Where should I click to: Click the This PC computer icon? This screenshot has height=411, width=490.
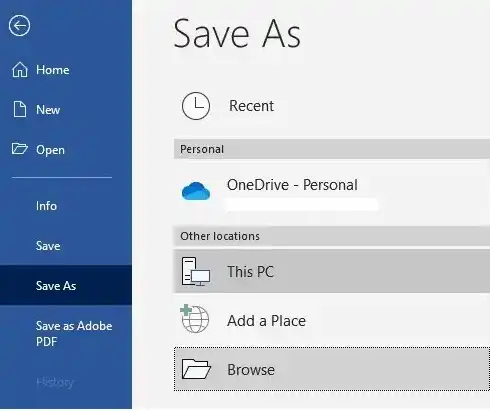(x=196, y=271)
